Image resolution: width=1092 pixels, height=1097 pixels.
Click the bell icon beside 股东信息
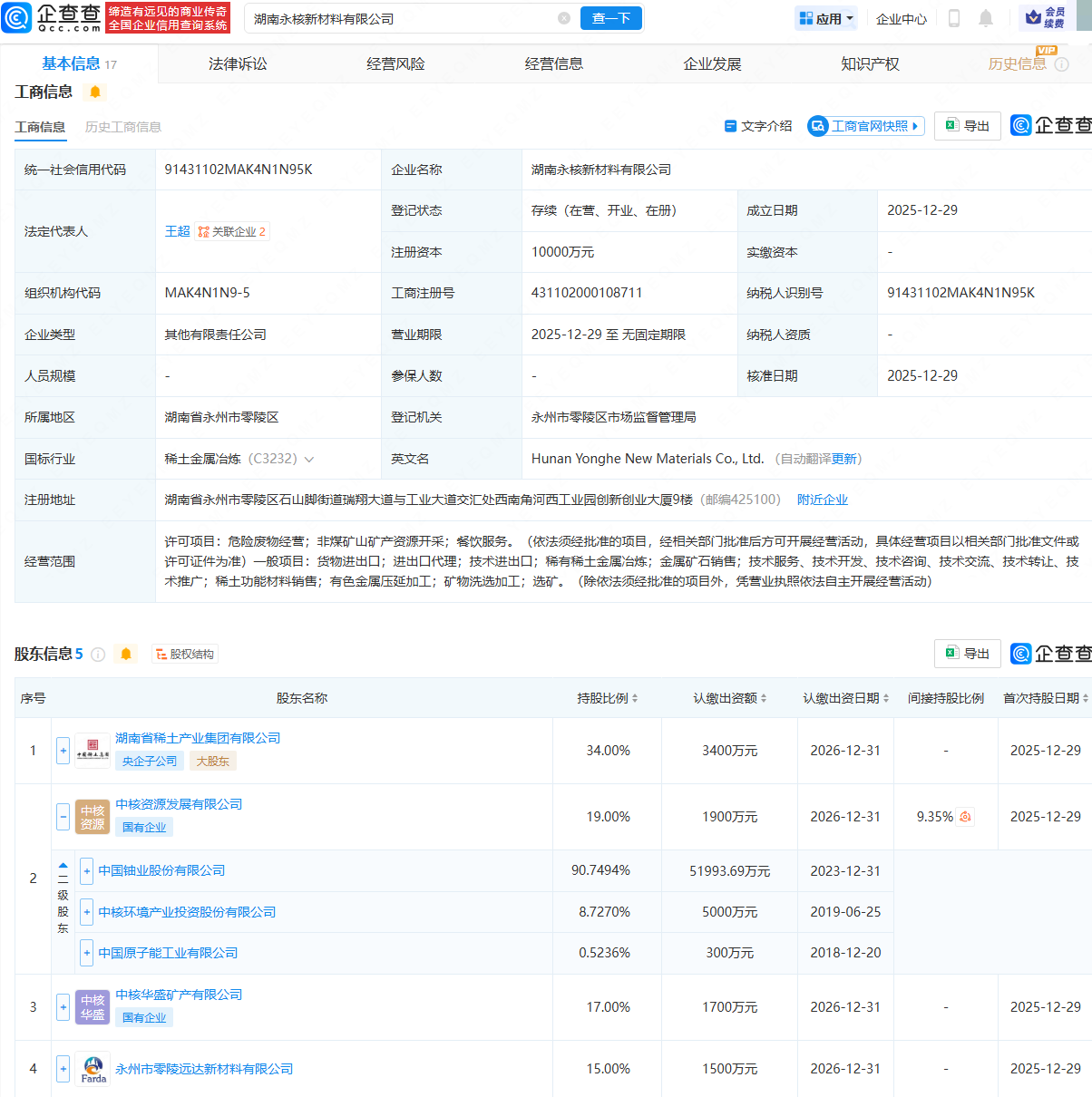(x=126, y=654)
